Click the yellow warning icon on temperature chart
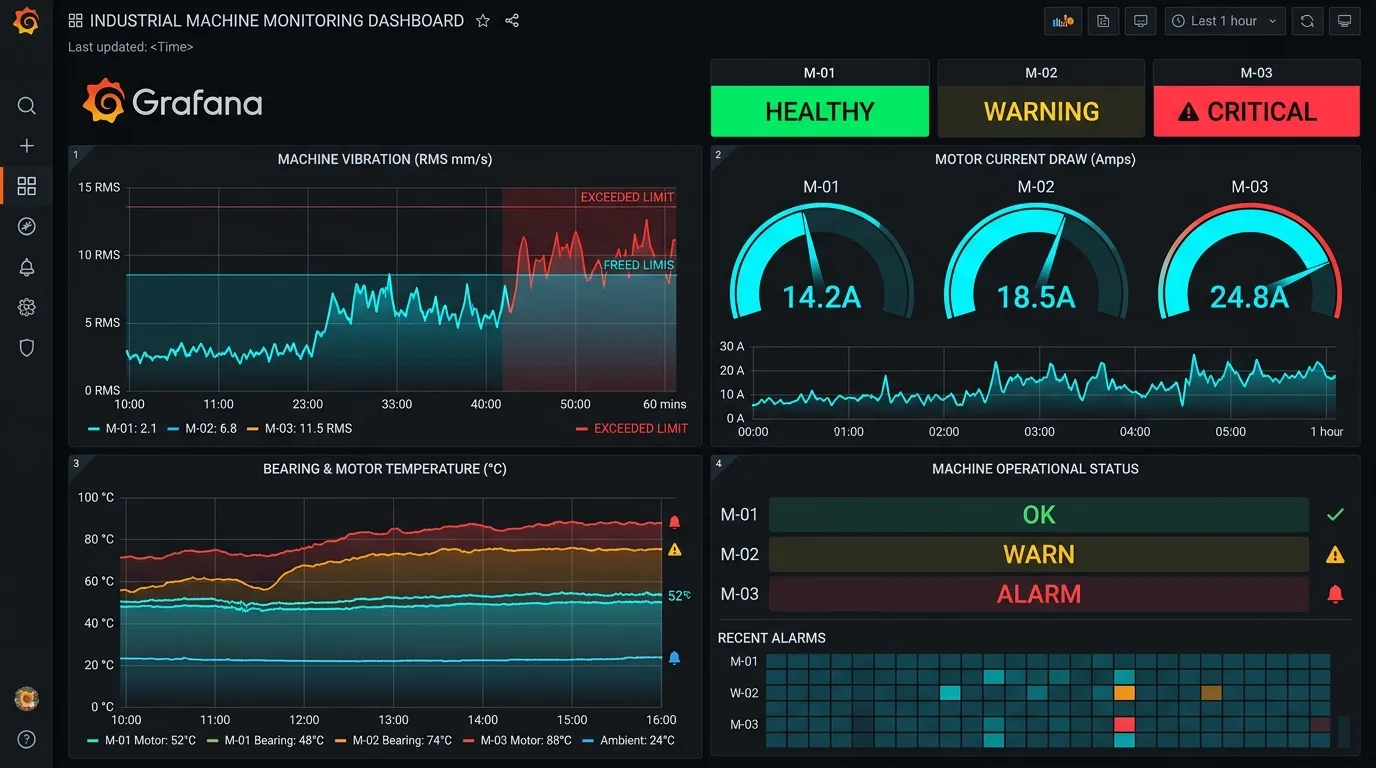1376x768 pixels. (x=674, y=549)
